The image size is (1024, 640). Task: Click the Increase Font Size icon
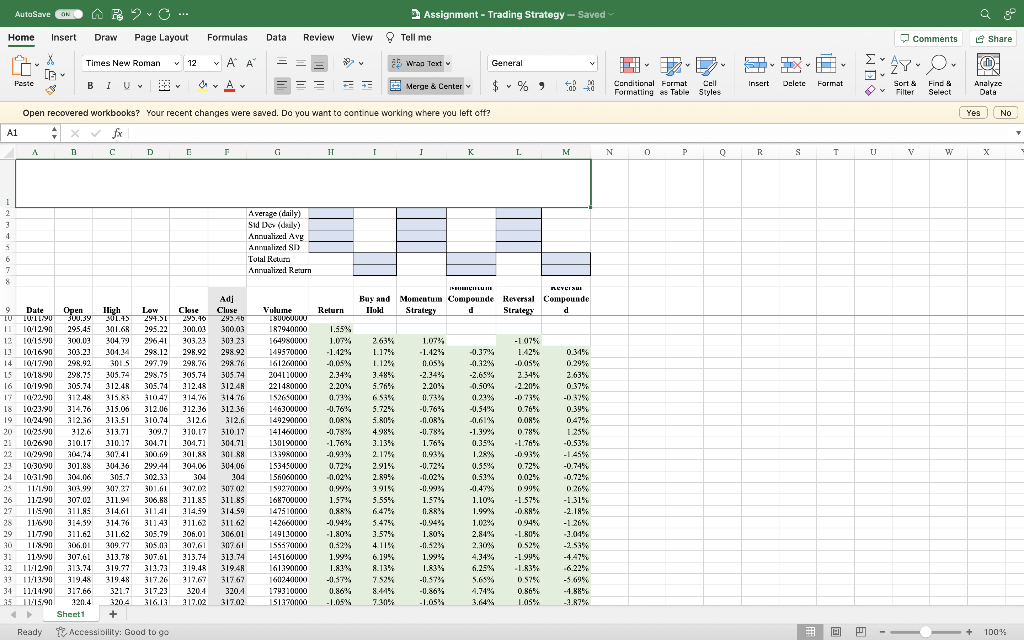tap(230, 63)
